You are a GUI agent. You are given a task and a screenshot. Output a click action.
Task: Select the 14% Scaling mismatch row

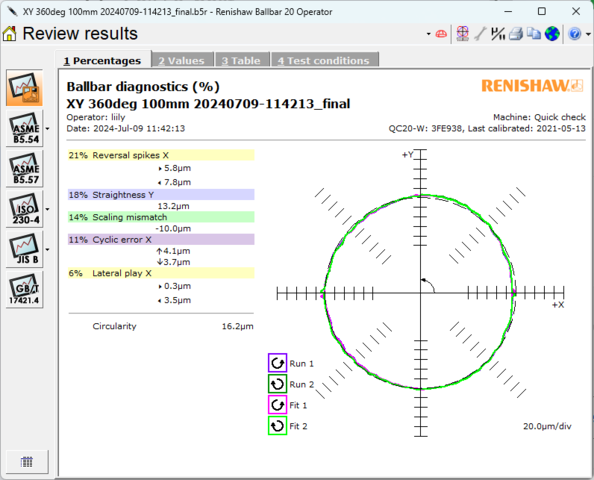click(x=161, y=217)
